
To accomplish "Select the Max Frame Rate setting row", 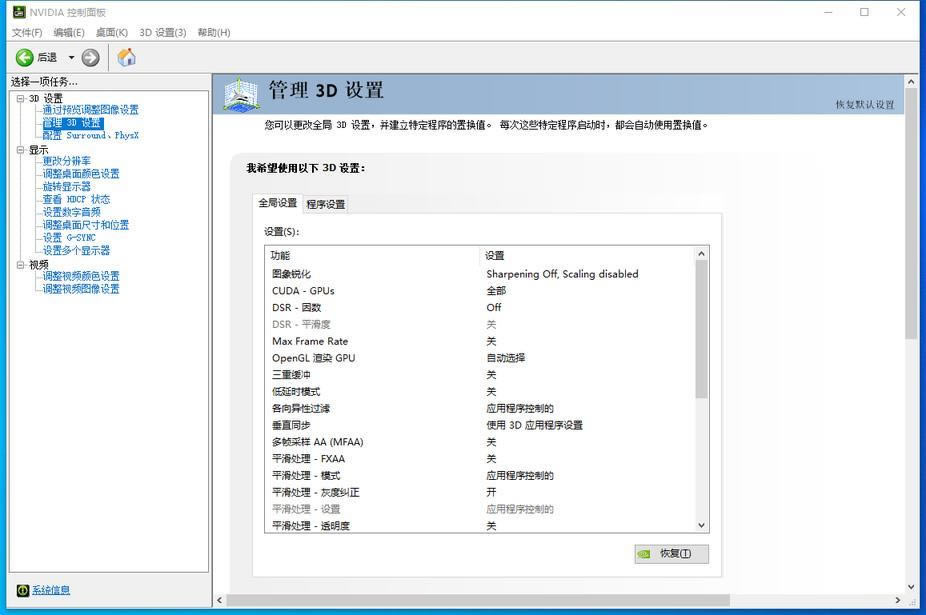I will tap(480, 341).
